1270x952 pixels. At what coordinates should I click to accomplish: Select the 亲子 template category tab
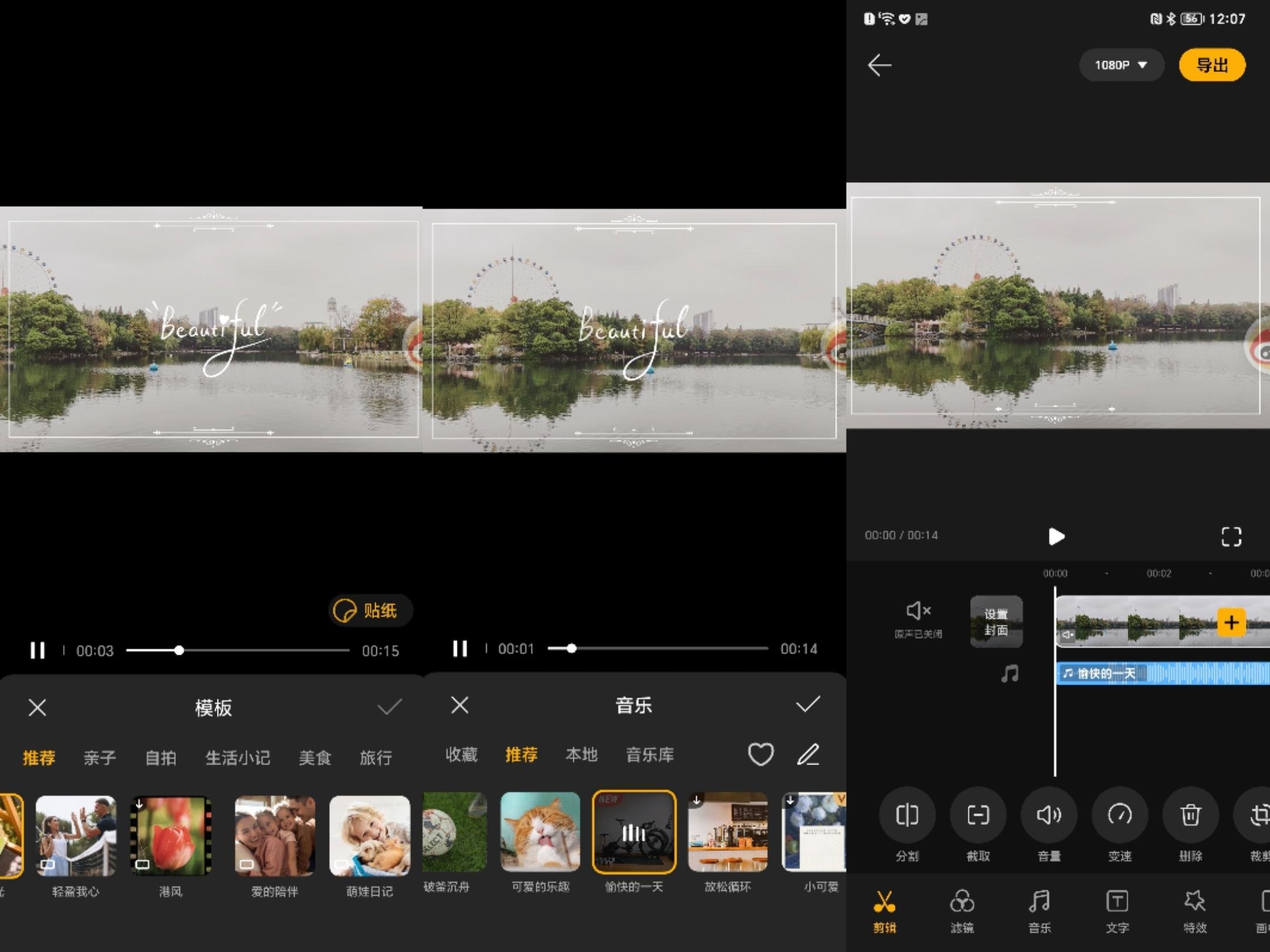click(99, 757)
